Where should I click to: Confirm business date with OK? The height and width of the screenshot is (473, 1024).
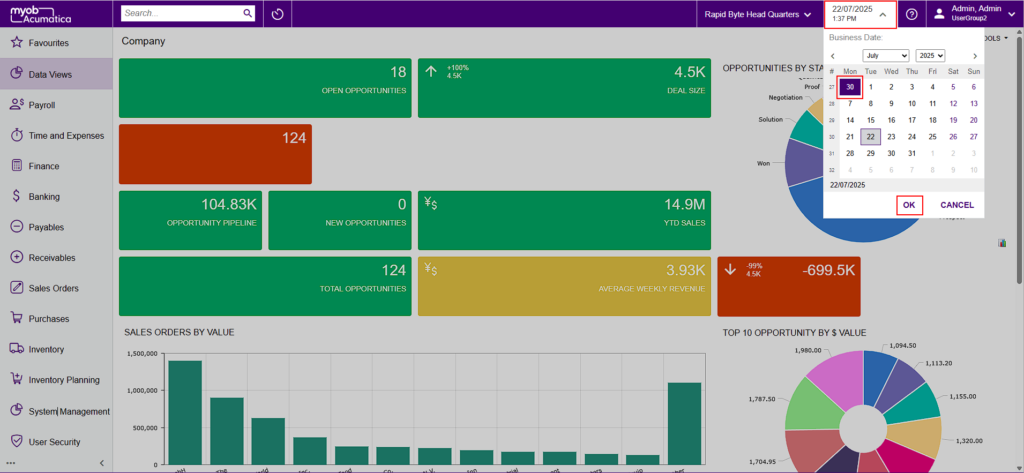click(909, 205)
